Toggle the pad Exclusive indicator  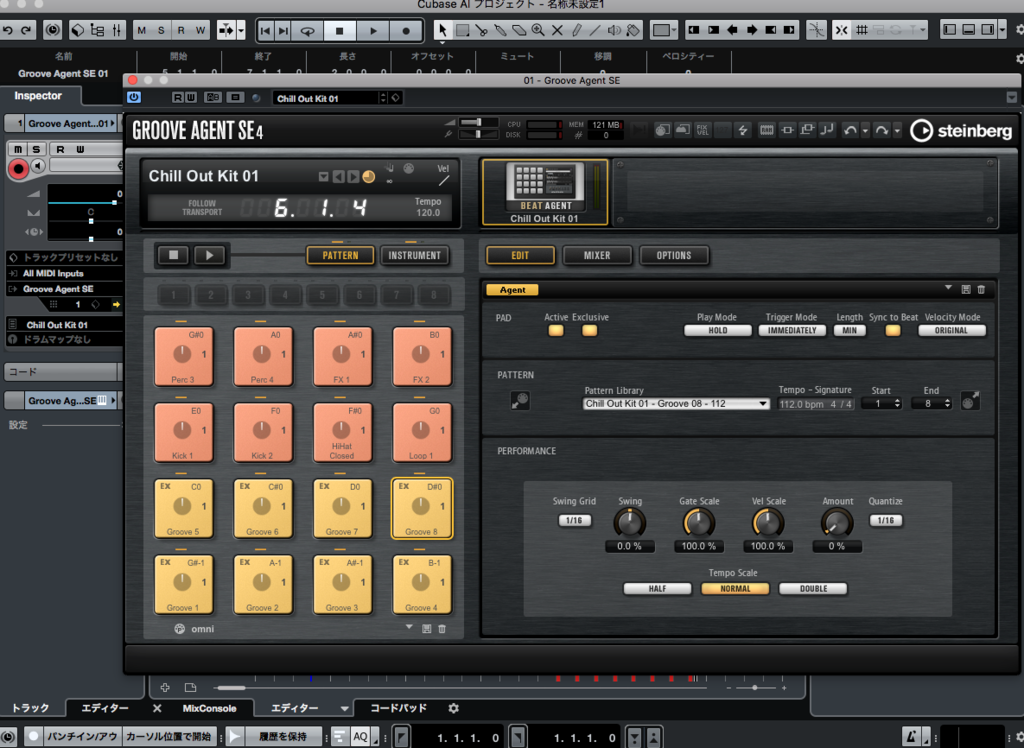coord(589,331)
